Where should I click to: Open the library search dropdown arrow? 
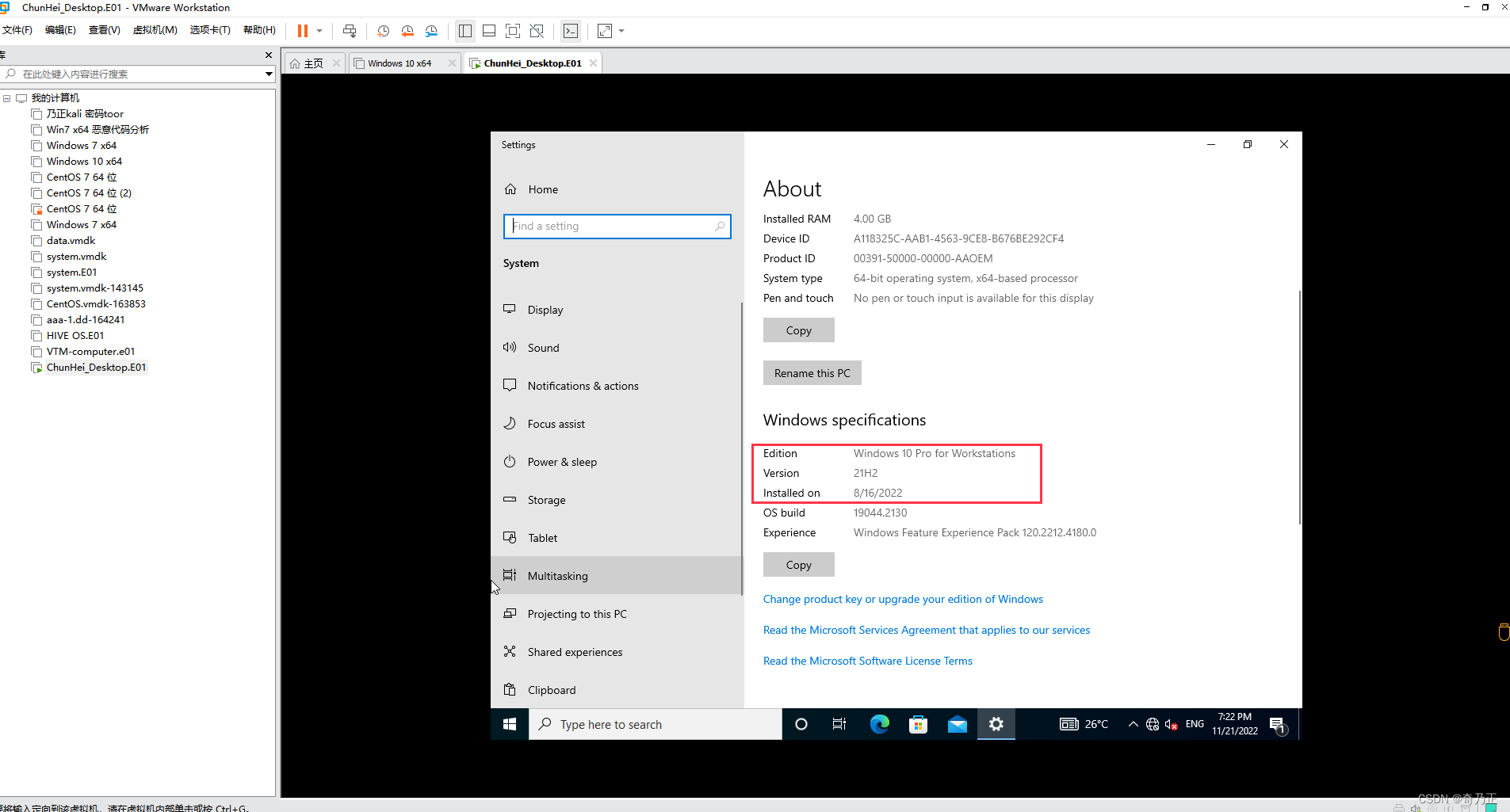pos(270,74)
